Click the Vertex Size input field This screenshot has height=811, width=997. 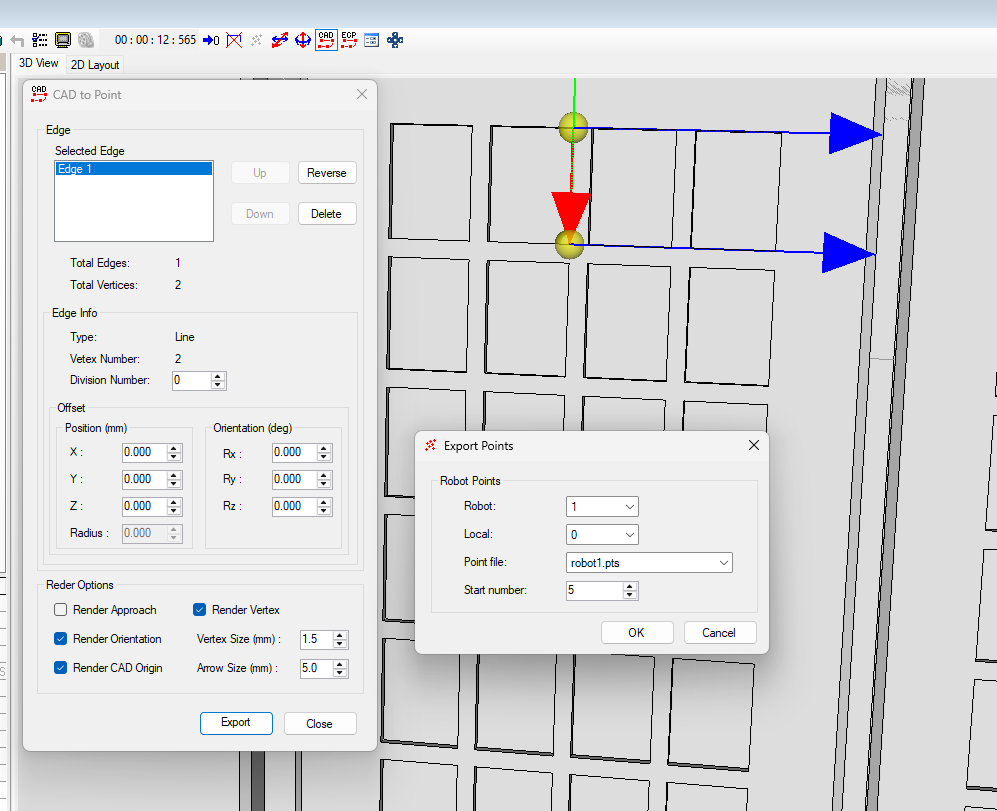coord(317,639)
